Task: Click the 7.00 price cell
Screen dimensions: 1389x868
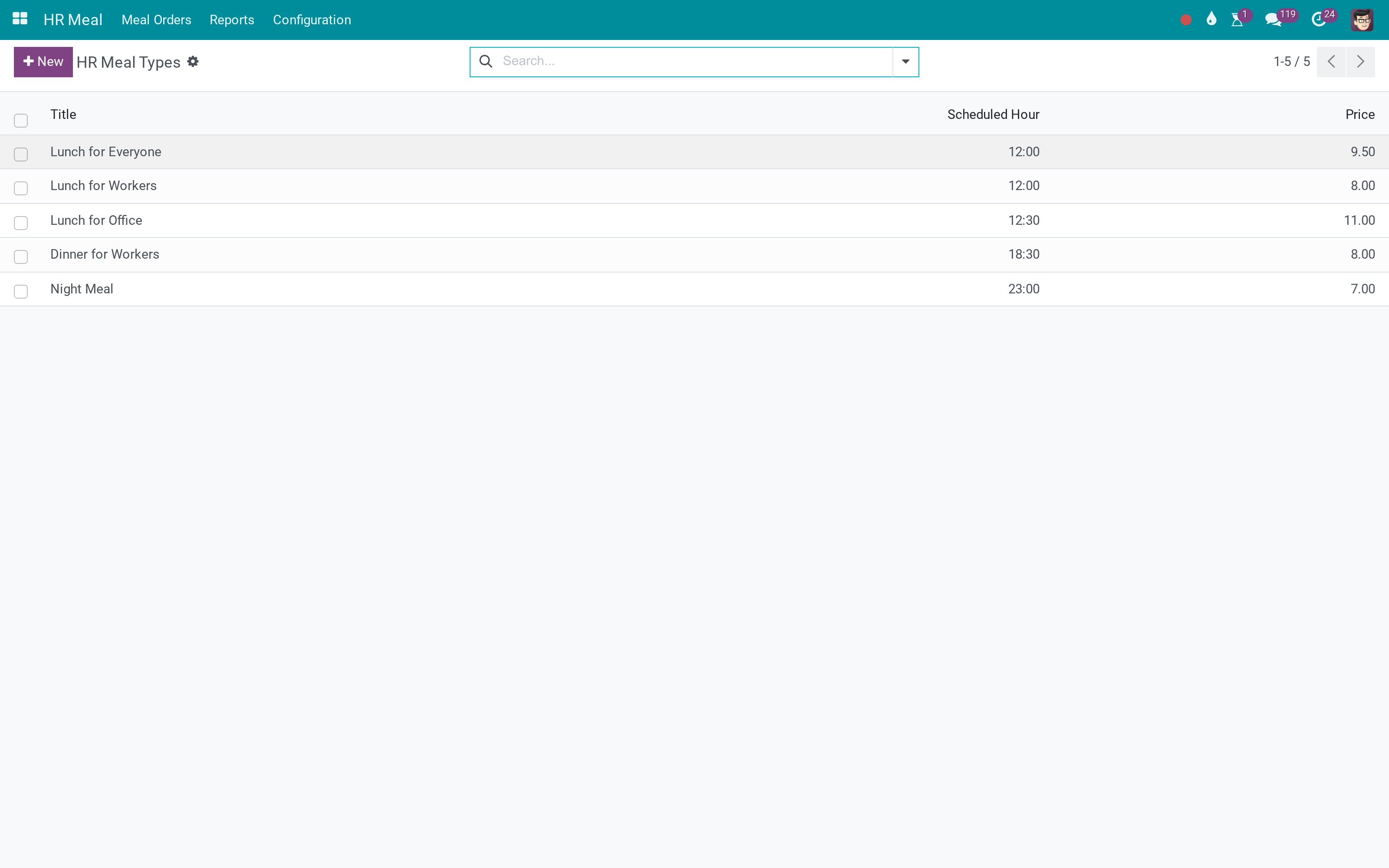Action: (x=1363, y=289)
